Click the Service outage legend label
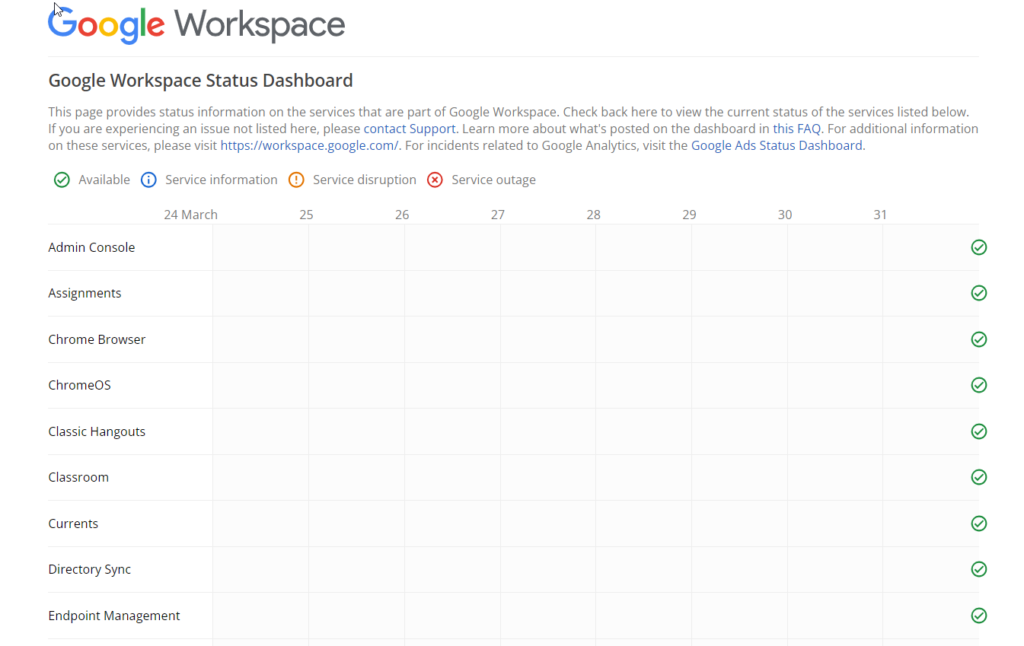The height and width of the screenshot is (646, 1024). [494, 180]
